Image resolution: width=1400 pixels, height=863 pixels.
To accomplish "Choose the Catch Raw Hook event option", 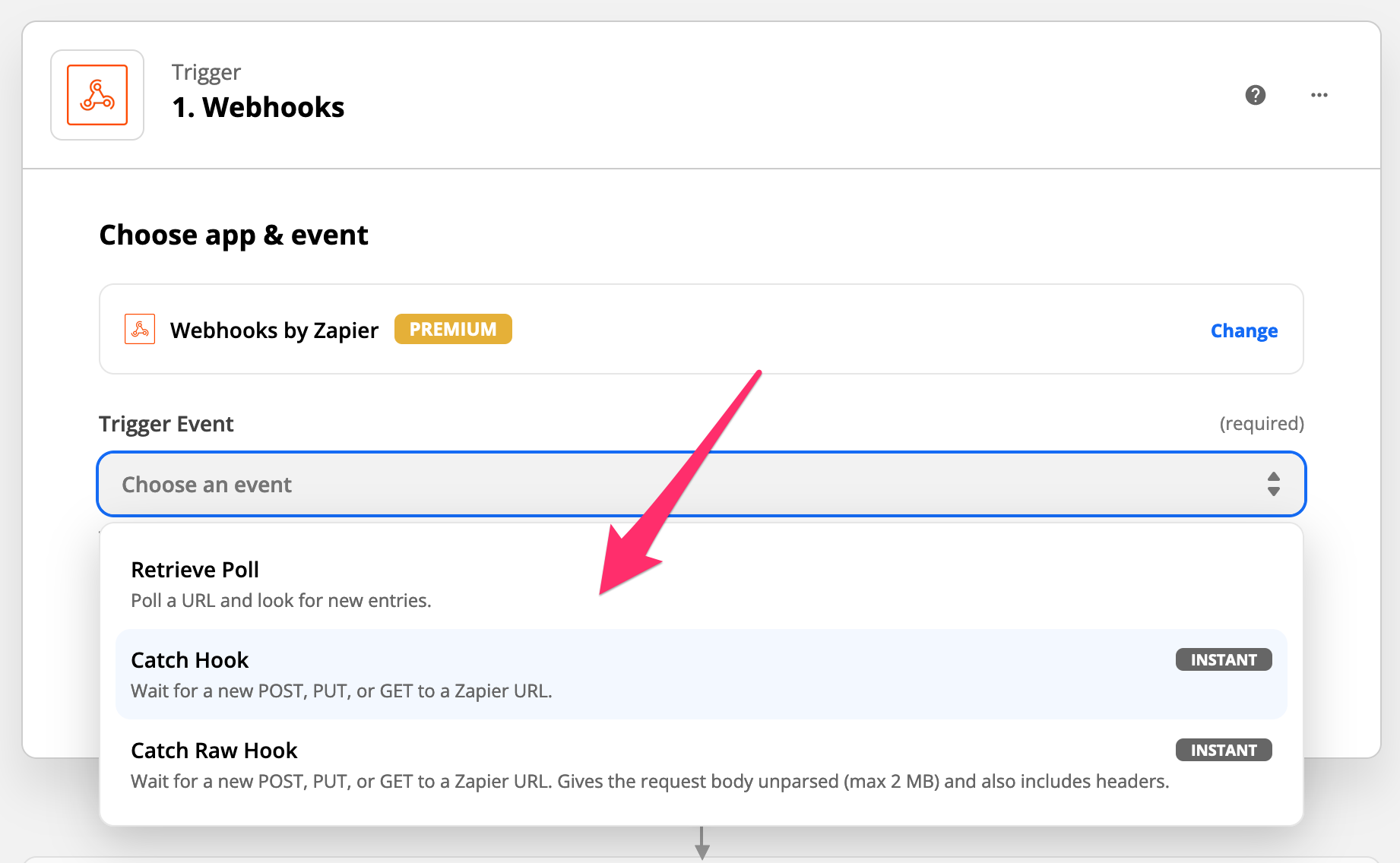I will pos(214,751).
